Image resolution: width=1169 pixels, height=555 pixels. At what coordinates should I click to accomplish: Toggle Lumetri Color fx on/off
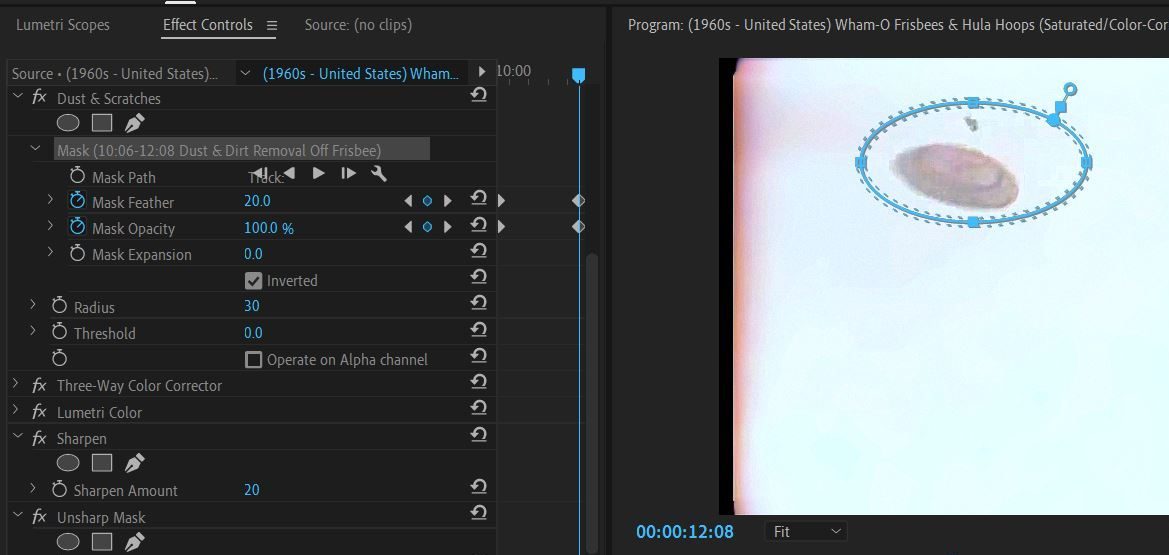click(x=40, y=411)
